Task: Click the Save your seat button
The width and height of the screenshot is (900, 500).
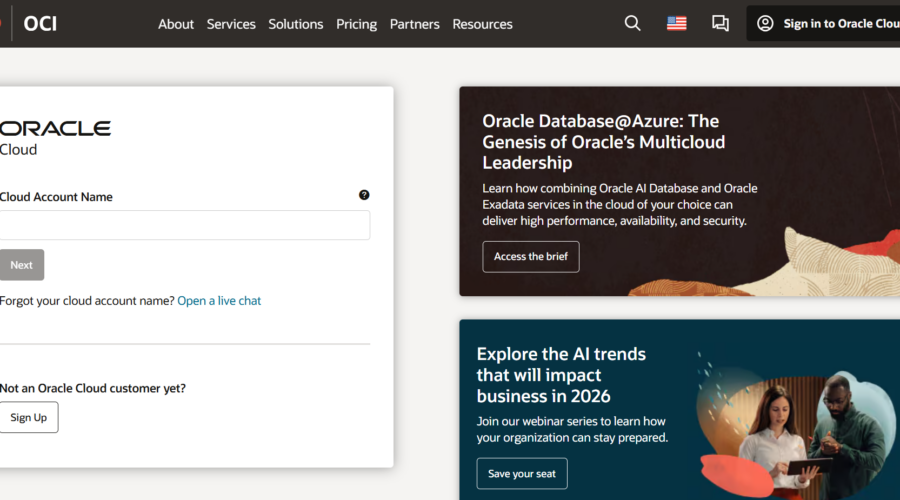Action: (x=522, y=474)
